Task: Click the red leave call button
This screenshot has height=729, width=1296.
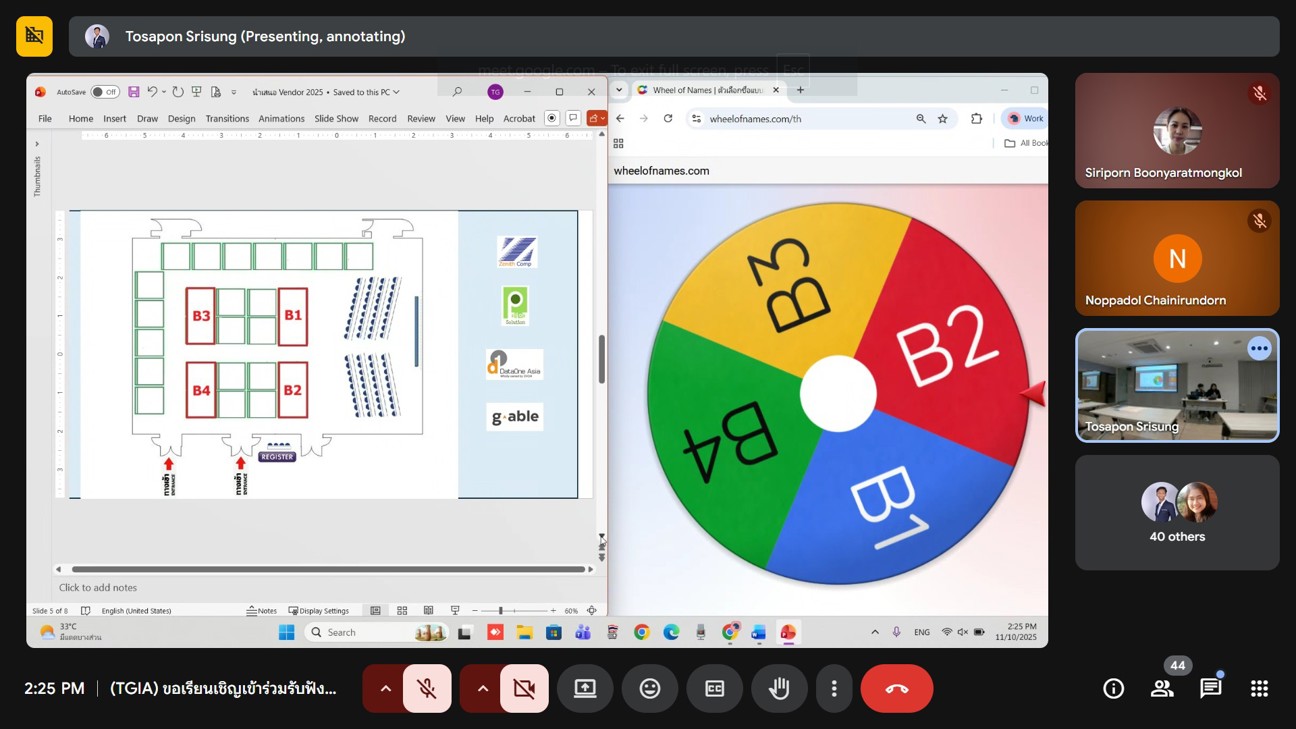Action: tap(897, 689)
